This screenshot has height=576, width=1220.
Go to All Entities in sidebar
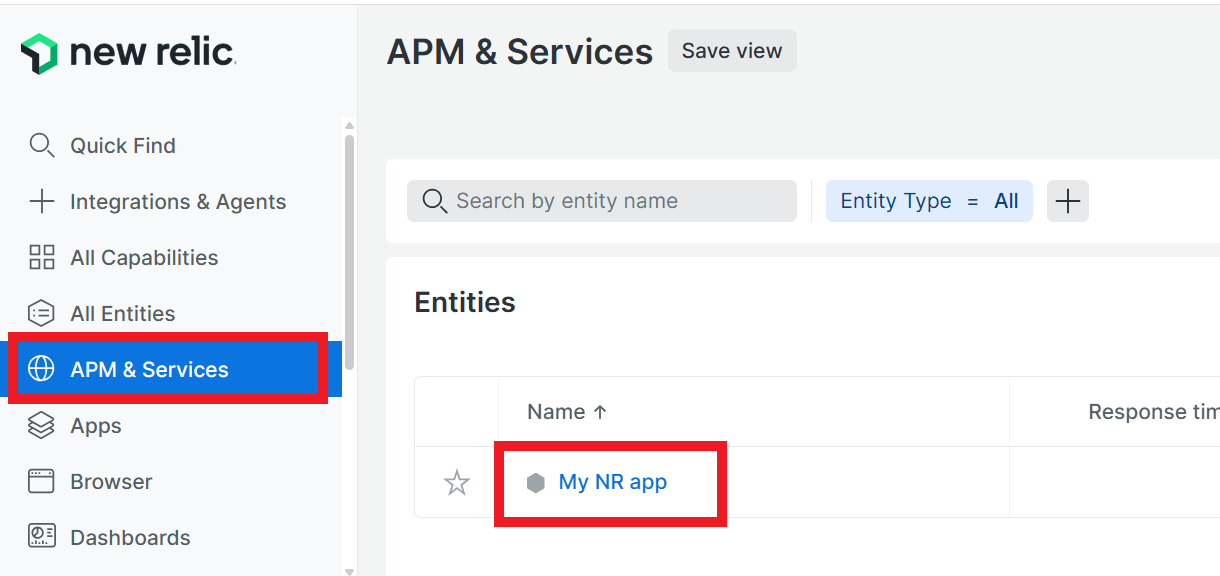tap(123, 314)
